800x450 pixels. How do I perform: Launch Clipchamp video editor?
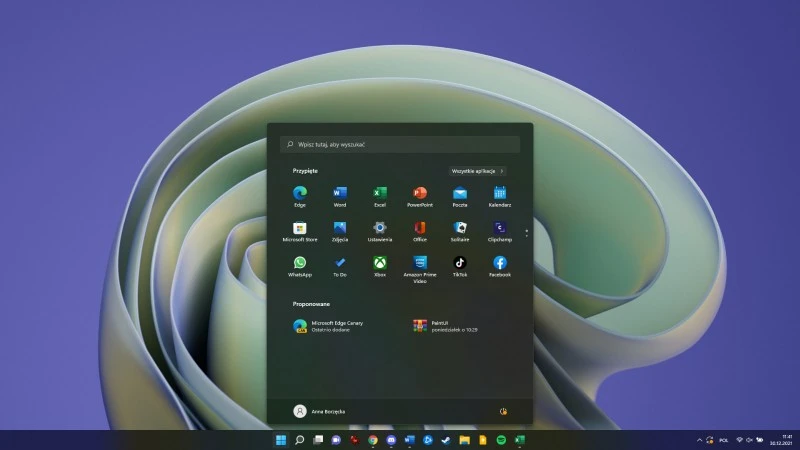point(499,231)
